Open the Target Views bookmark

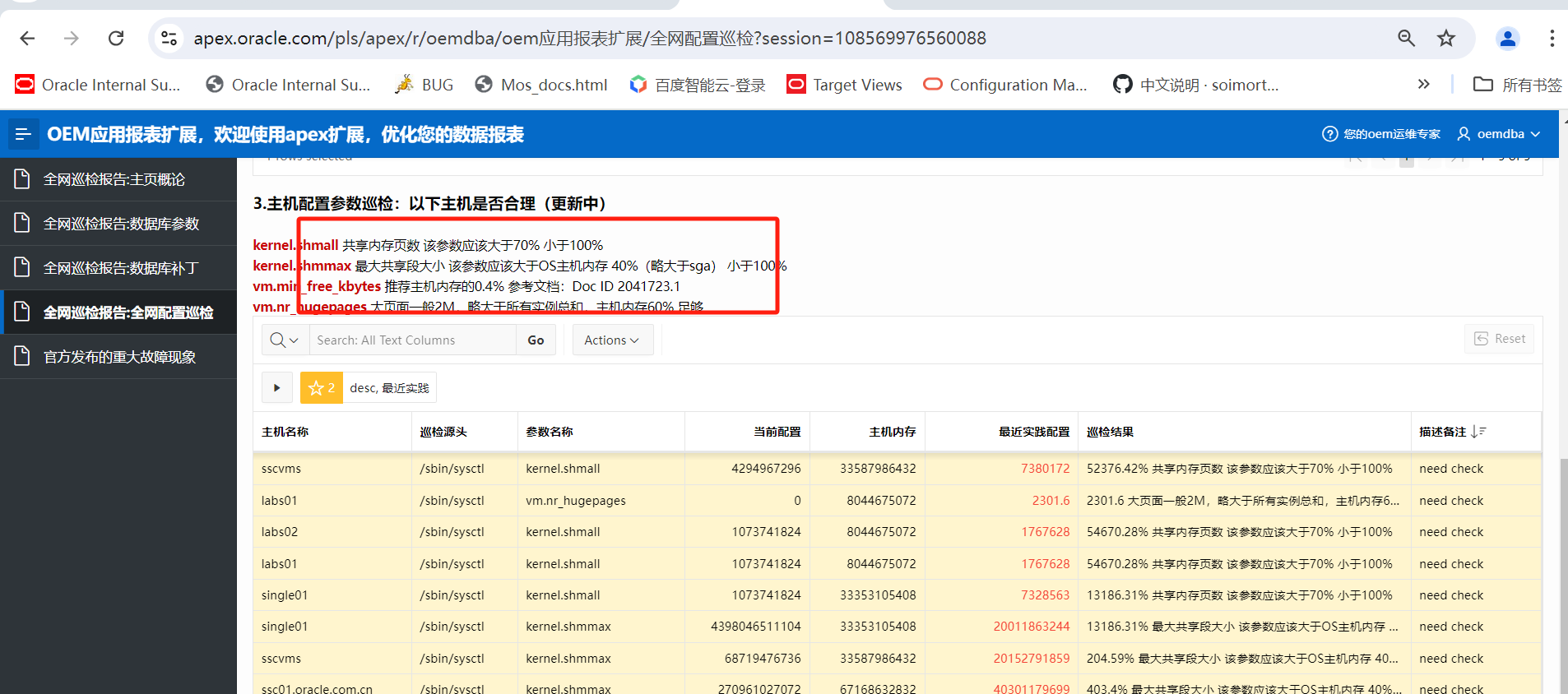pyautogui.click(x=844, y=85)
